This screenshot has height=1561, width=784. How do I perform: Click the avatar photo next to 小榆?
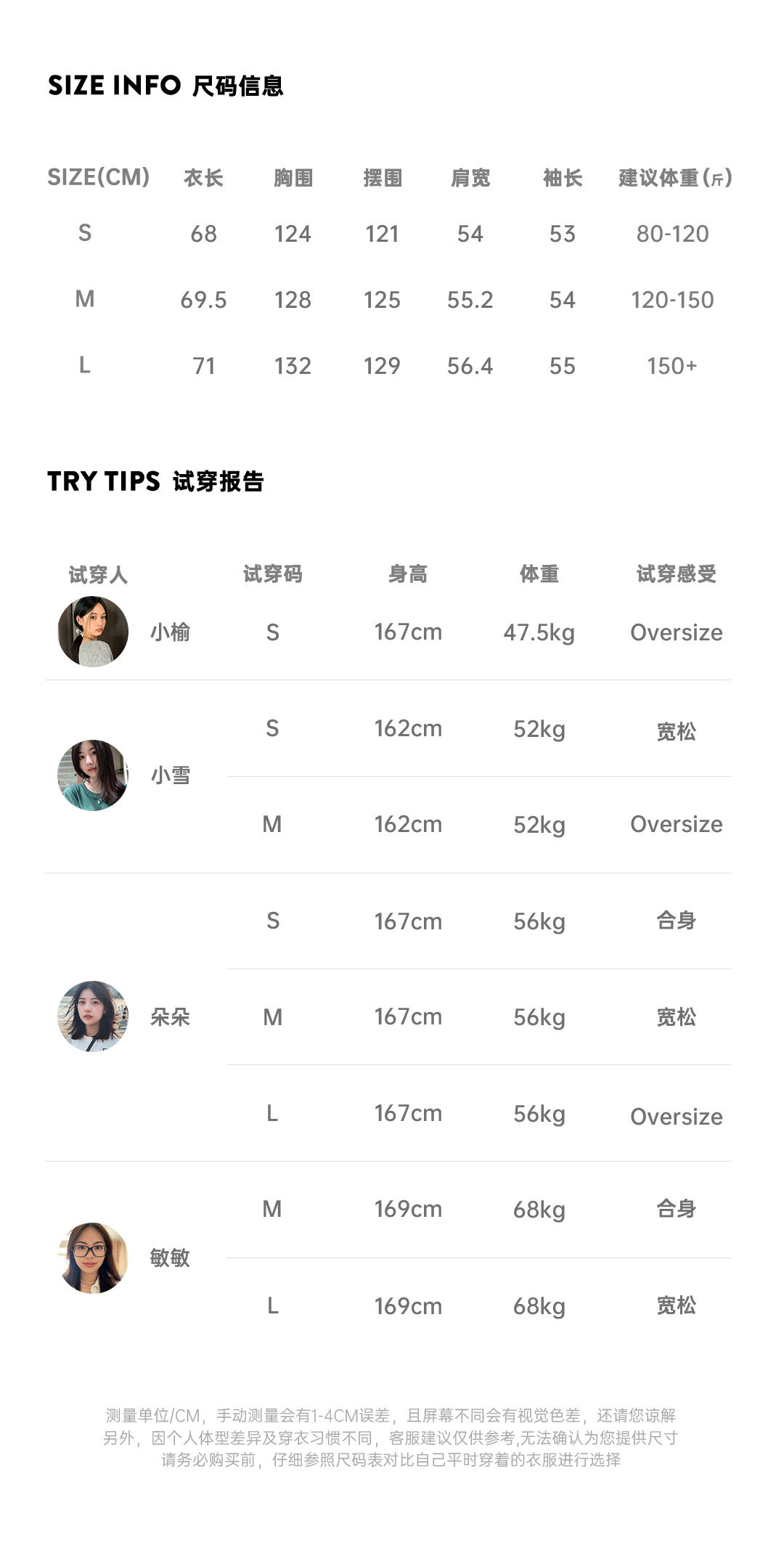pyautogui.click(x=93, y=632)
